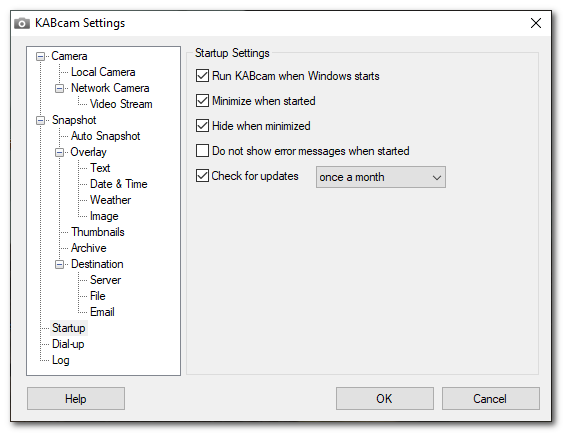Collapse the Camera tree node
This screenshot has height=433, width=563.
click(41, 56)
